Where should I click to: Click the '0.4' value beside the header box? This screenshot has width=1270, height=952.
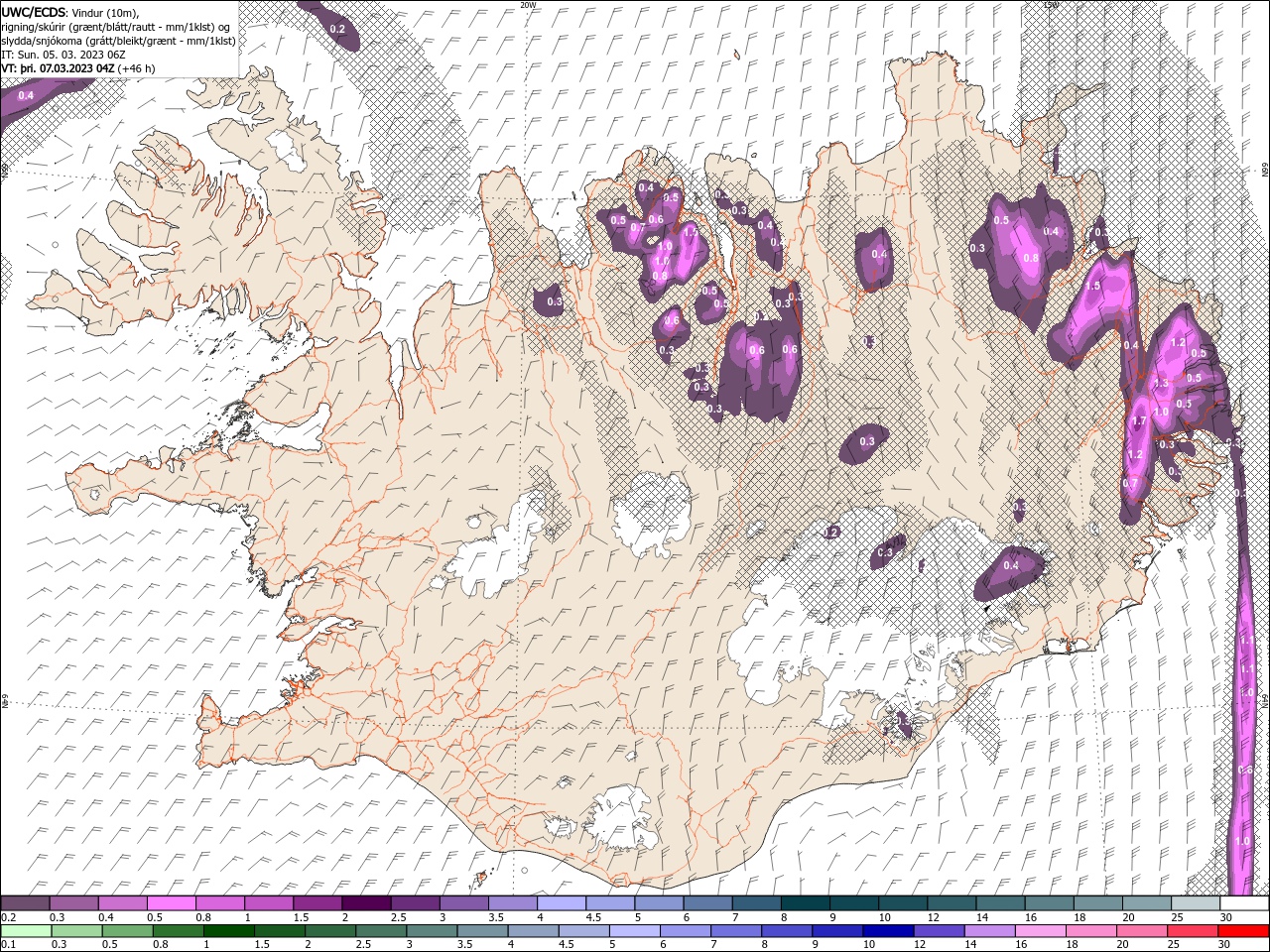[26, 95]
